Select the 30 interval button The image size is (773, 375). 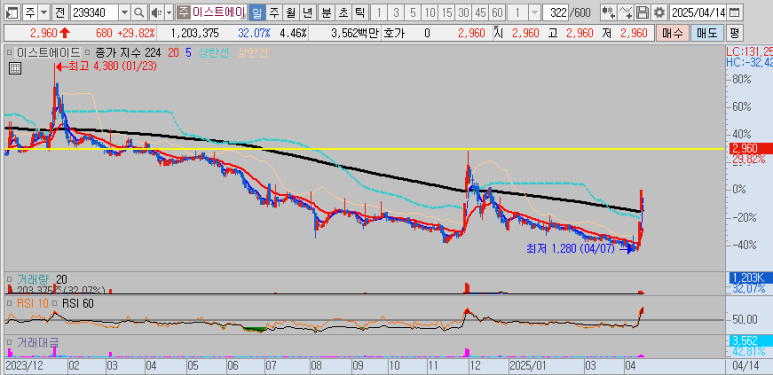[x=464, y=12]
